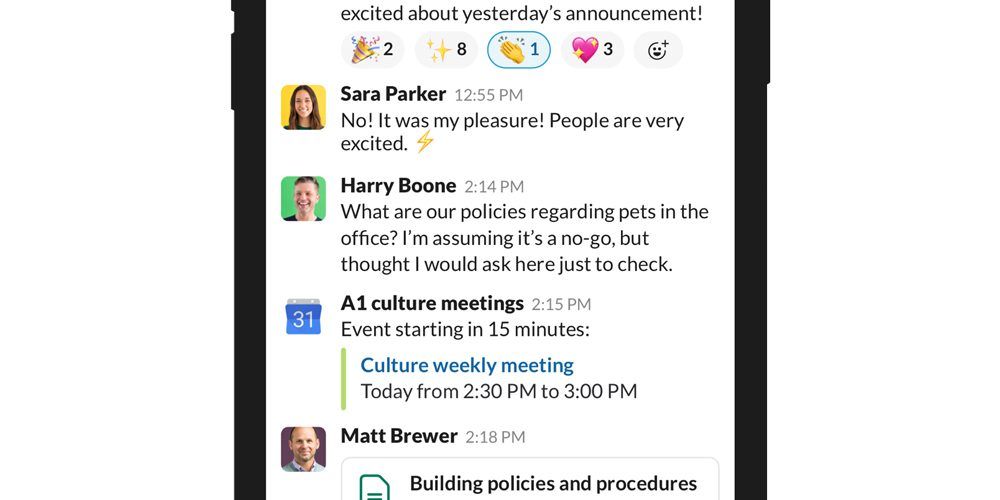Click the sparkles reaction with 8

pos(446,50)
